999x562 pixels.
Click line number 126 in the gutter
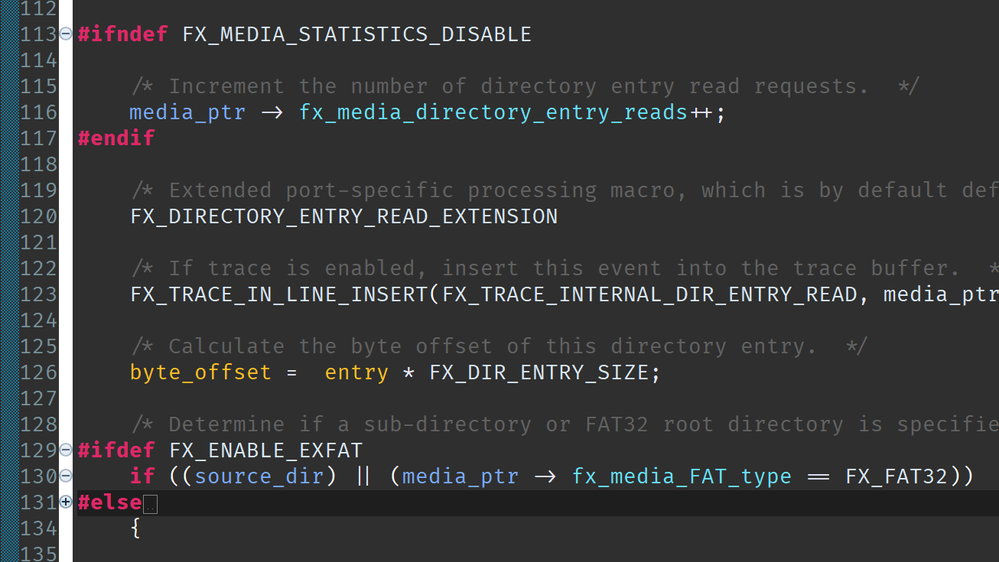point(39,372)
